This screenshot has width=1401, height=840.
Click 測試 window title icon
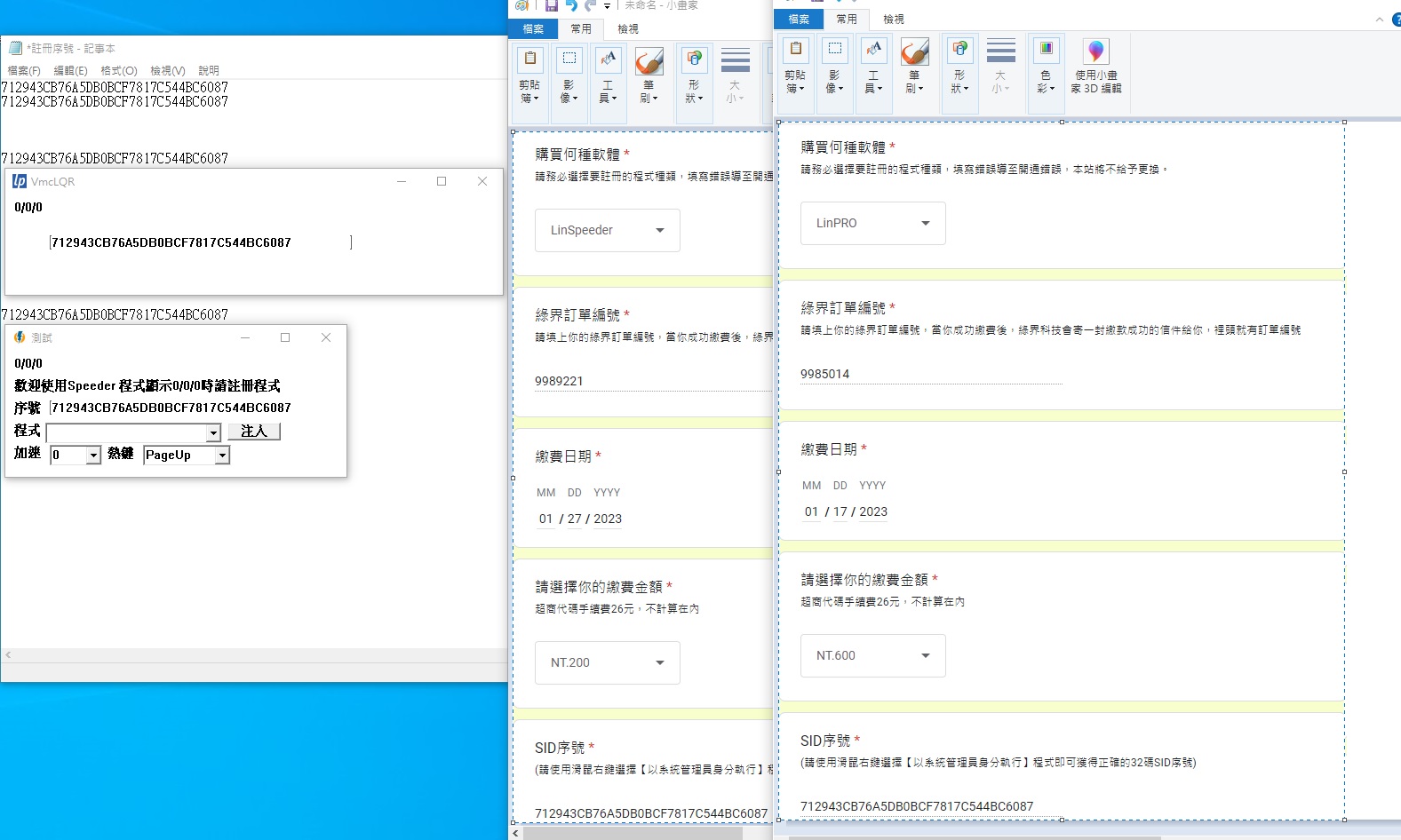20,337
